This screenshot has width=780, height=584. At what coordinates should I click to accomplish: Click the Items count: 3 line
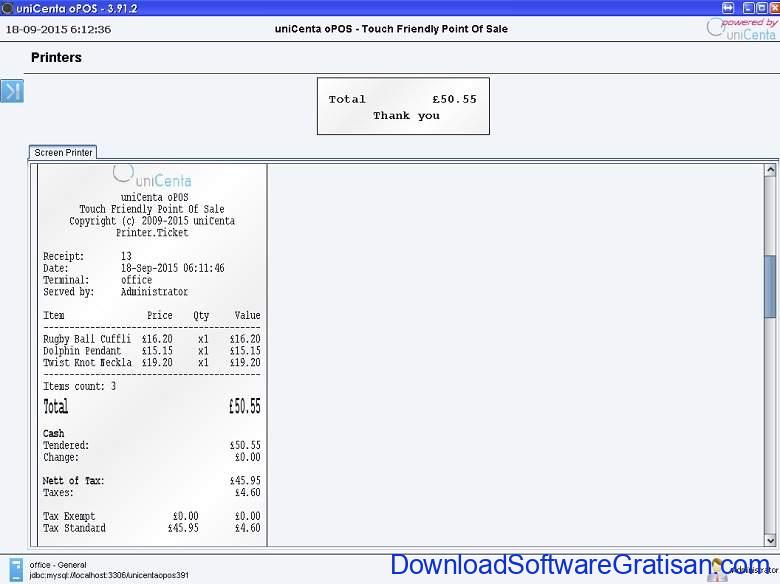[x=80, y=386]
